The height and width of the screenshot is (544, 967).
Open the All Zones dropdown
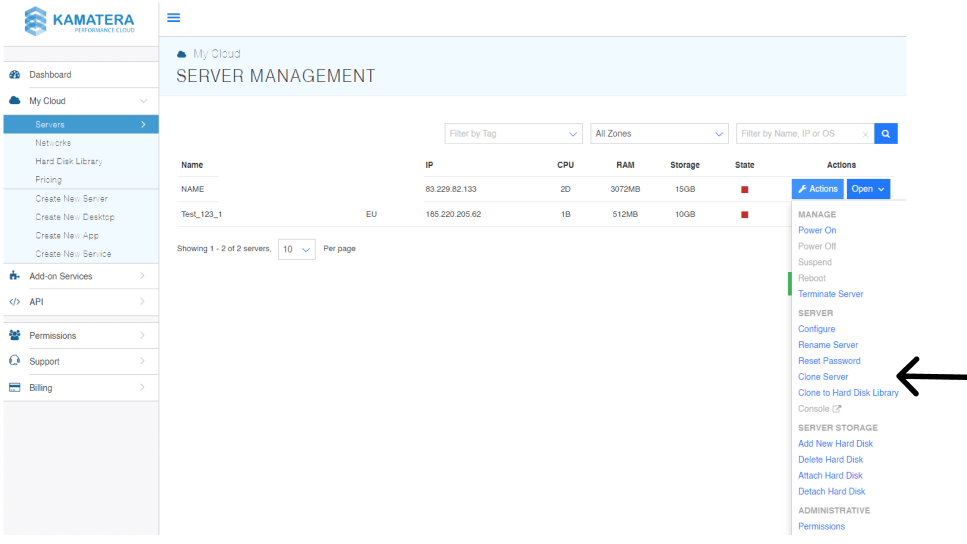point(659,134)
